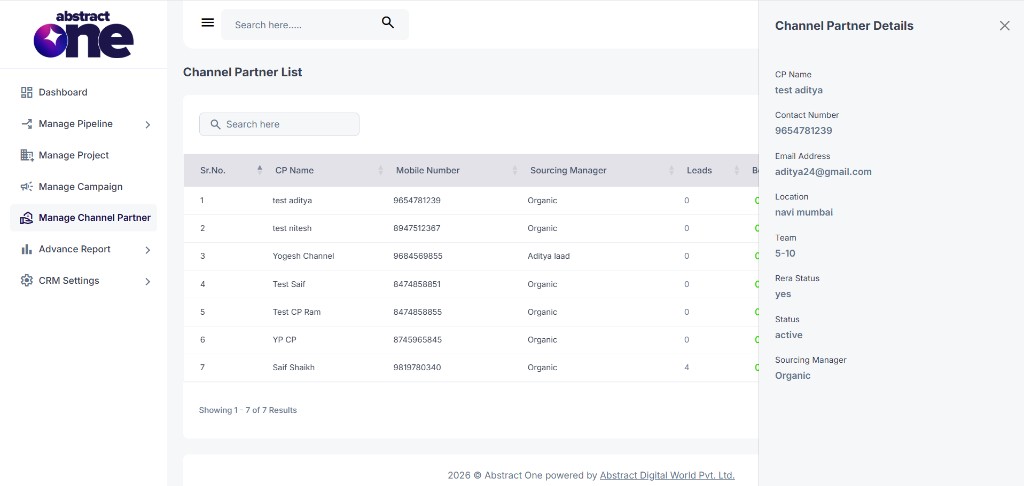Select the 'test nitesh' row name
Image resolution: width=1024 pixels, height=486 pixels.
click(x=292, y=228)
